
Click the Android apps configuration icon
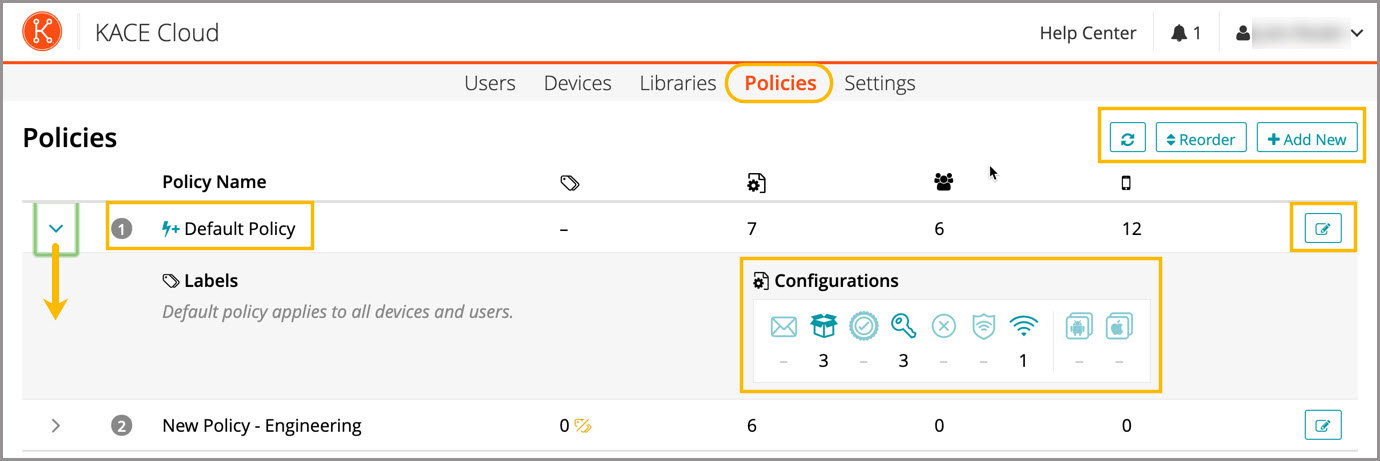[1079, 327]
